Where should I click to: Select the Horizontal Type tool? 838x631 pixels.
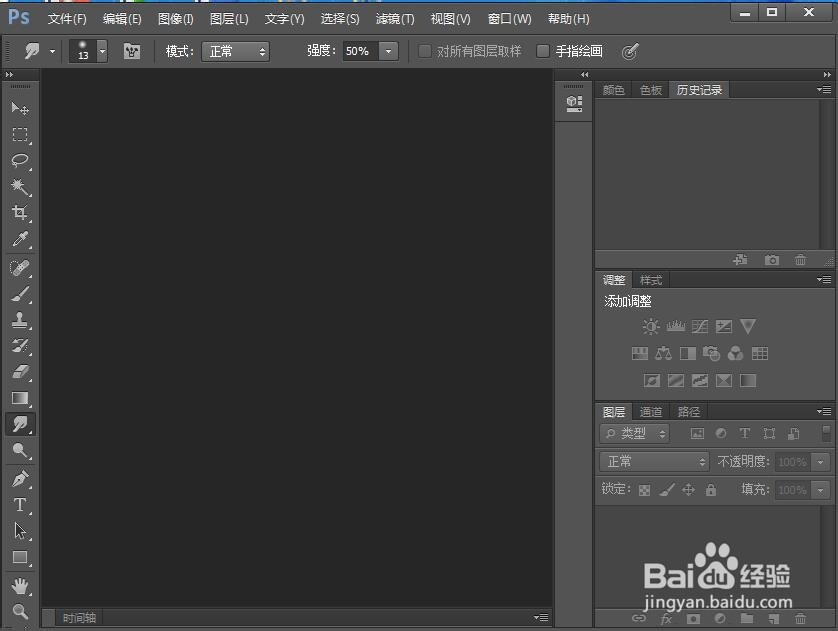coord(21,505)
